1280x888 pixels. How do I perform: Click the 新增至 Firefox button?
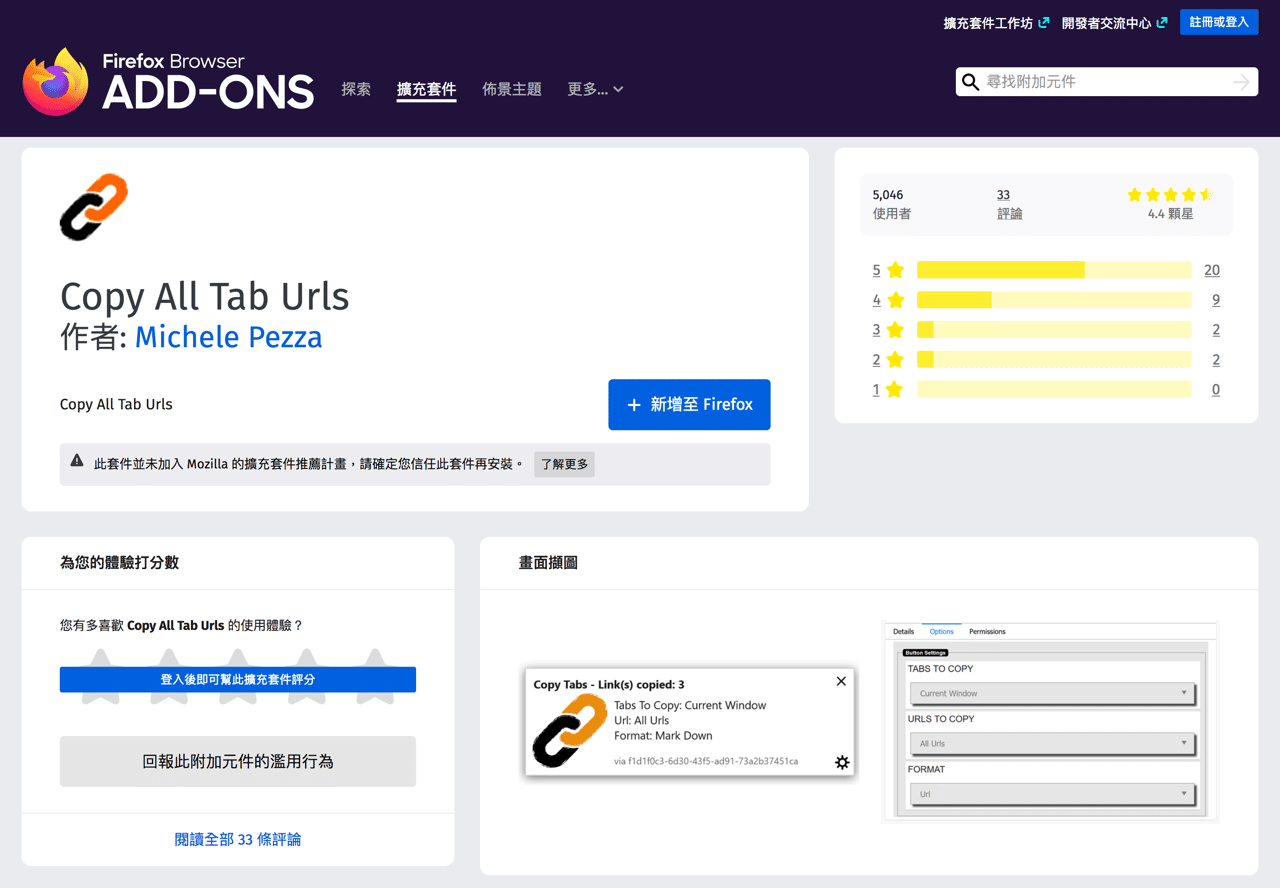click(689, 404)
